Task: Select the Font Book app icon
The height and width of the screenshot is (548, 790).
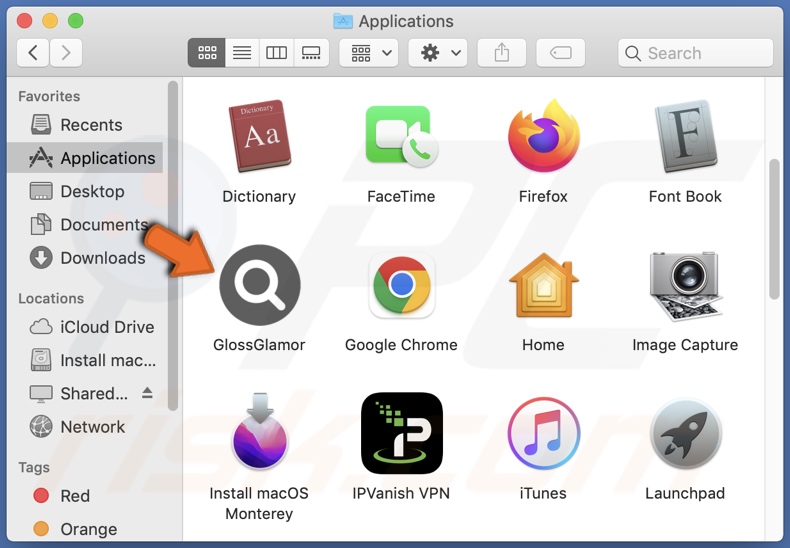Action: (x=685, y=136)
